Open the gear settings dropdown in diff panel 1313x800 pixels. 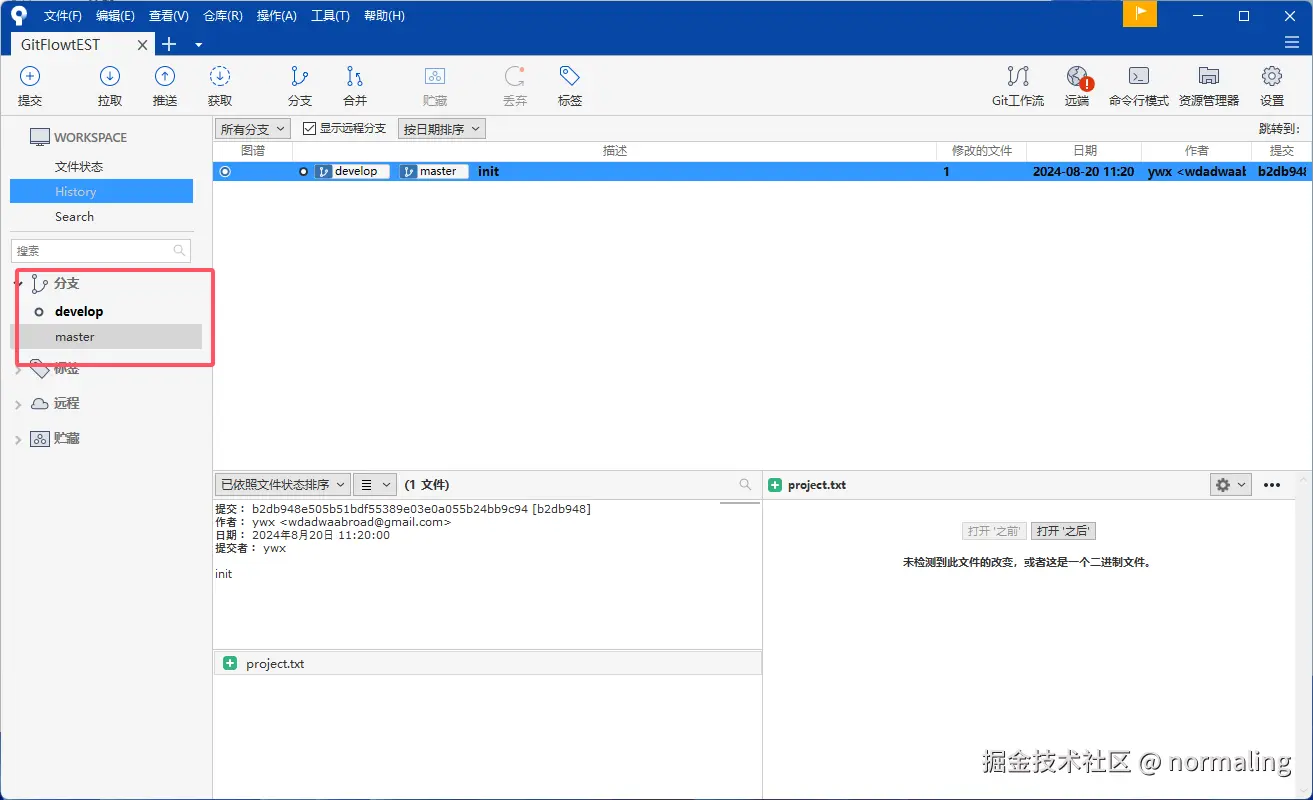[1230, 484]
